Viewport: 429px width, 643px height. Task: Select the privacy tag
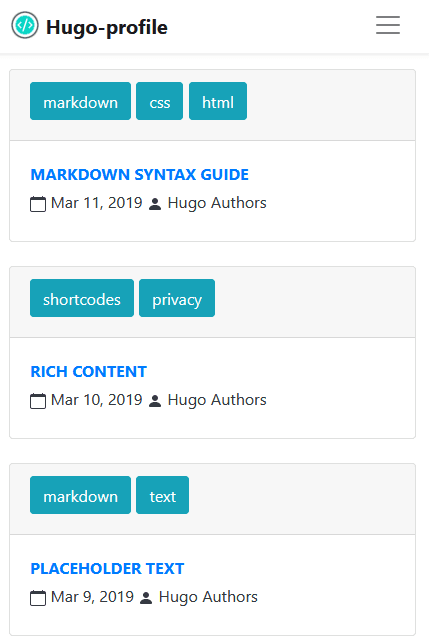177,298
